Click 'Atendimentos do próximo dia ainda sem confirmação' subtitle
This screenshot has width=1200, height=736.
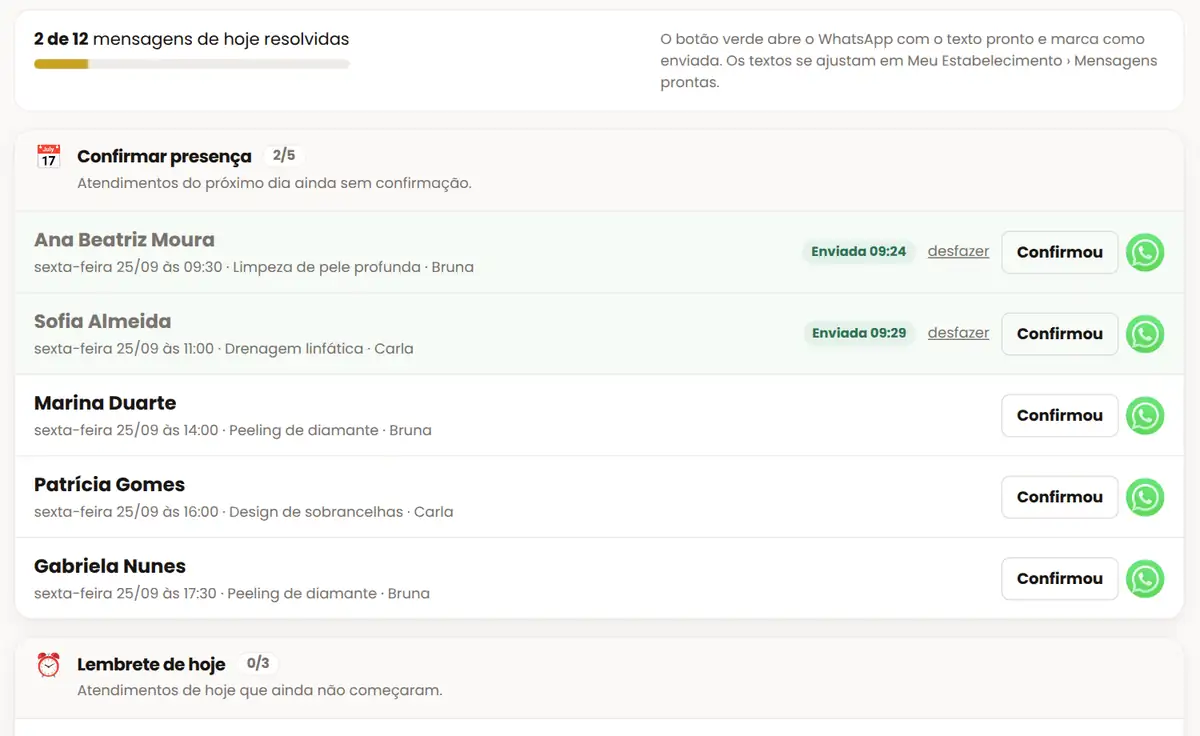point(274,184)
